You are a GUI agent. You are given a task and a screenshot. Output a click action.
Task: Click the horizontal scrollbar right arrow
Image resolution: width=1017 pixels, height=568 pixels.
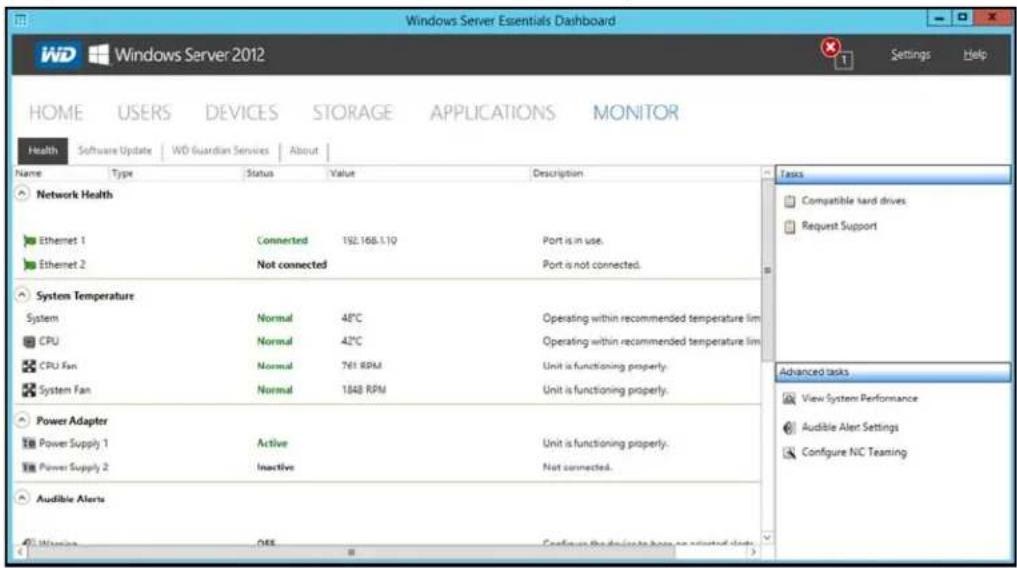coord(754,552)
